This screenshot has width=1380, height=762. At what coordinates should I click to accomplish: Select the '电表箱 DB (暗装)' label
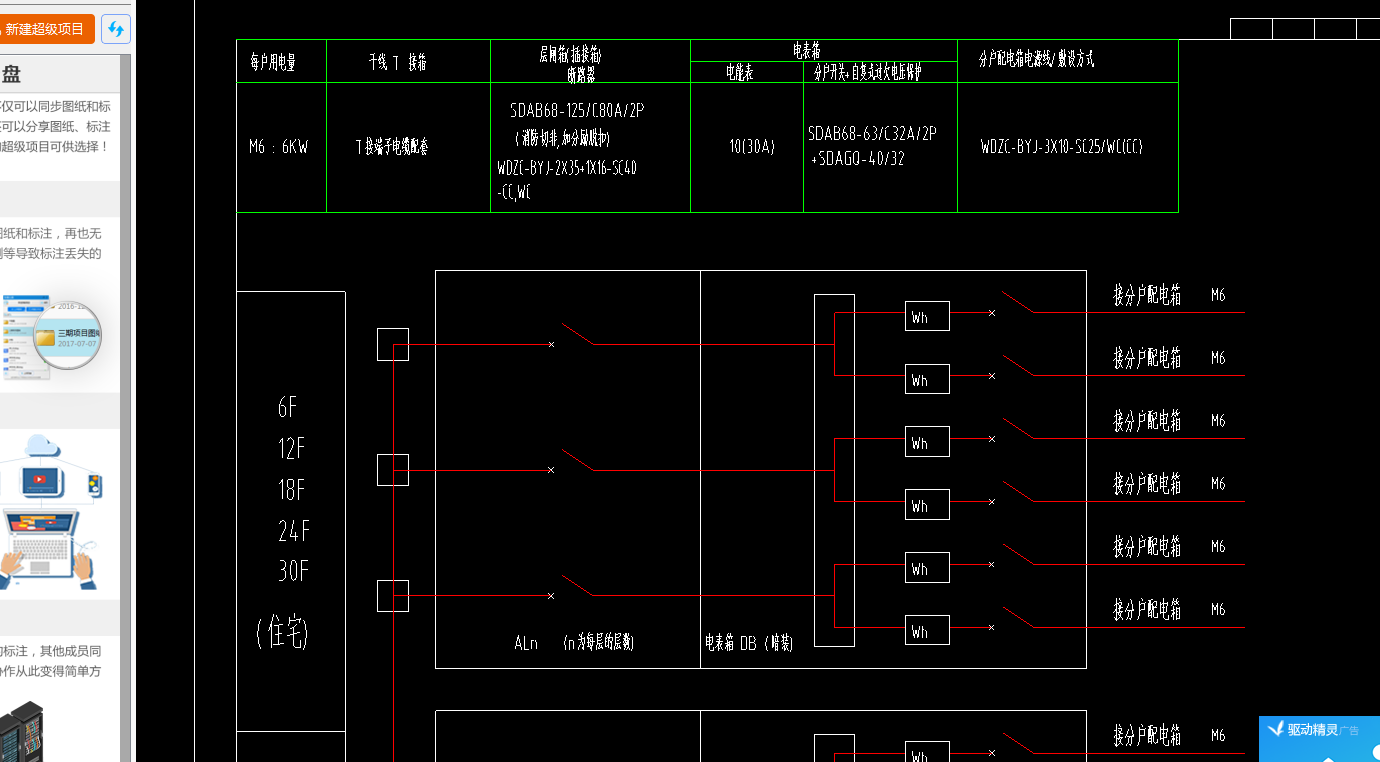749,644
